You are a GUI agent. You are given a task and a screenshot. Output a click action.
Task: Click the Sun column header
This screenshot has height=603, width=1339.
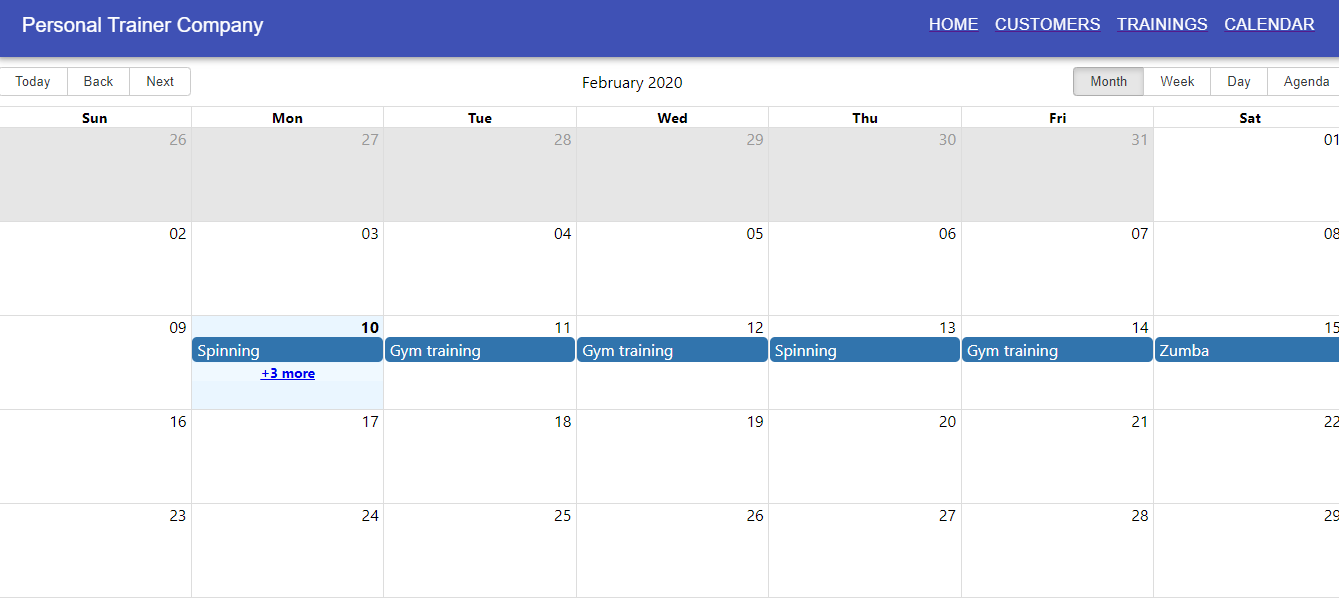point(95,118)
